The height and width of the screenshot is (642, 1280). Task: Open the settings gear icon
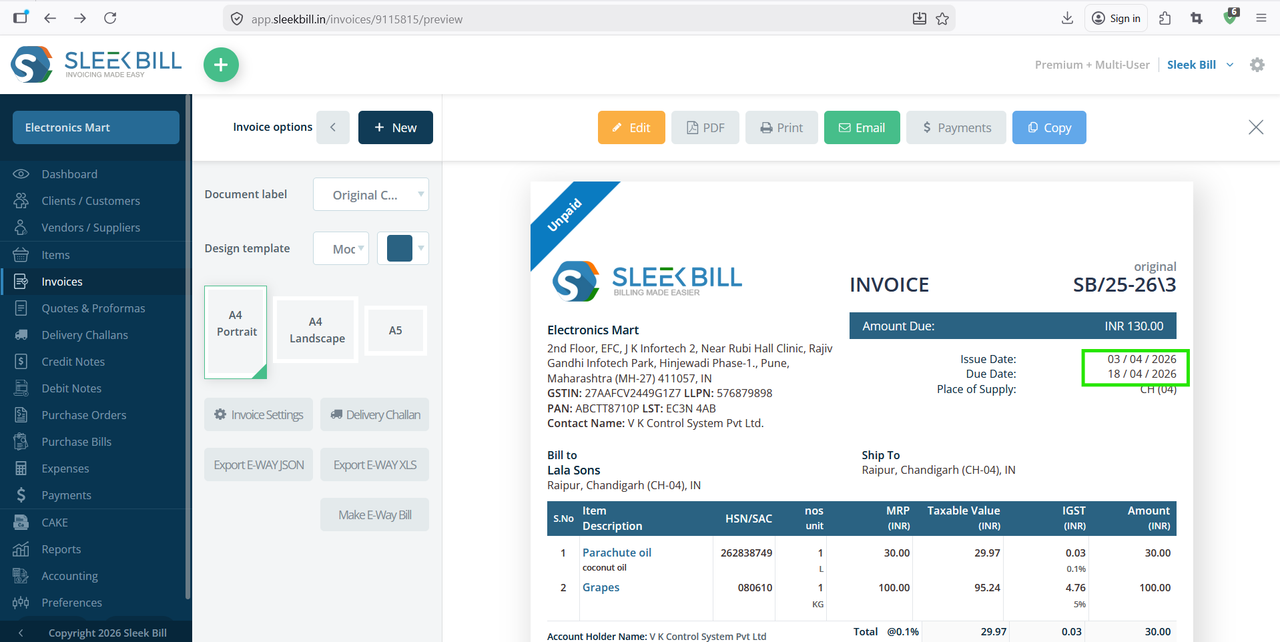pos(1257,65)
